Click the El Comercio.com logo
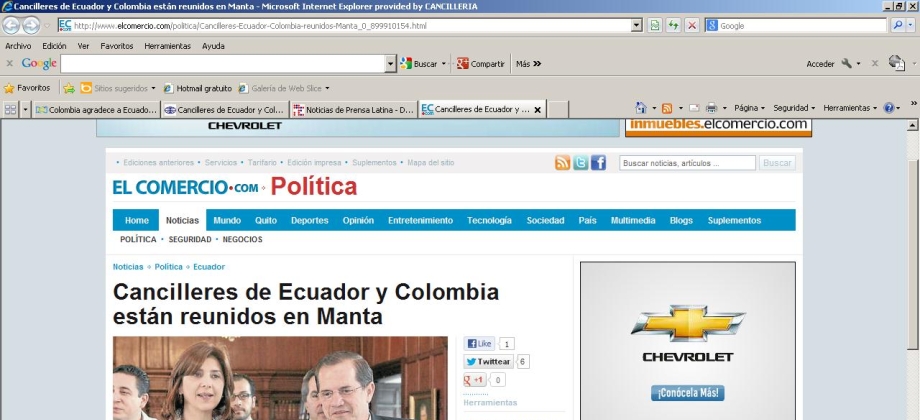 pos(185,187)
